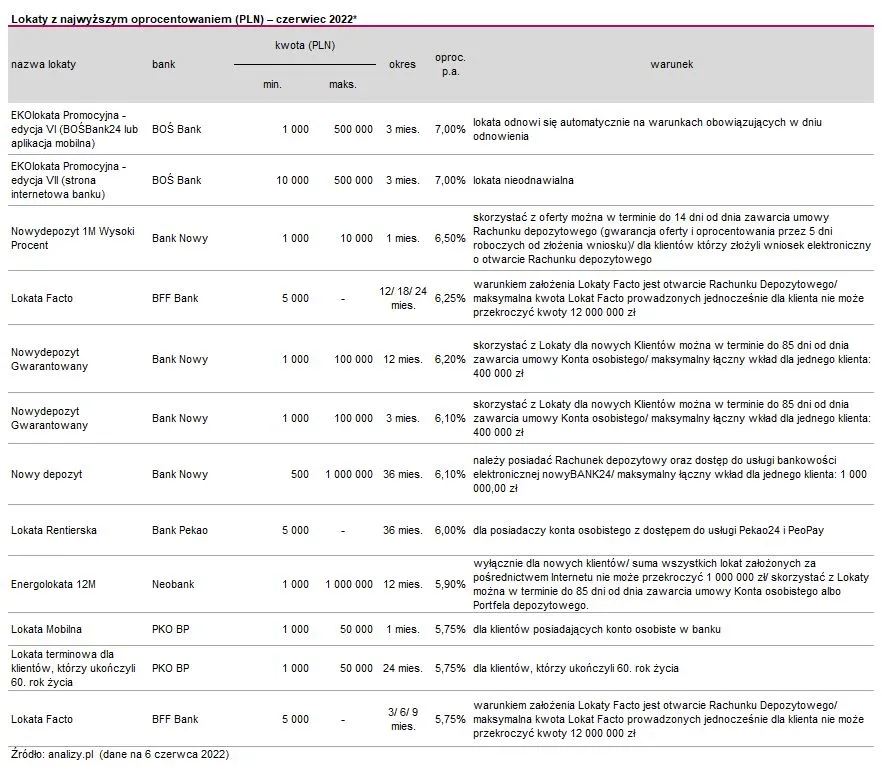Viewport: 882px width, 774px height.
Task: Click '7,00%' rate in edycja VII row
Action: click(x=450, y=180)
